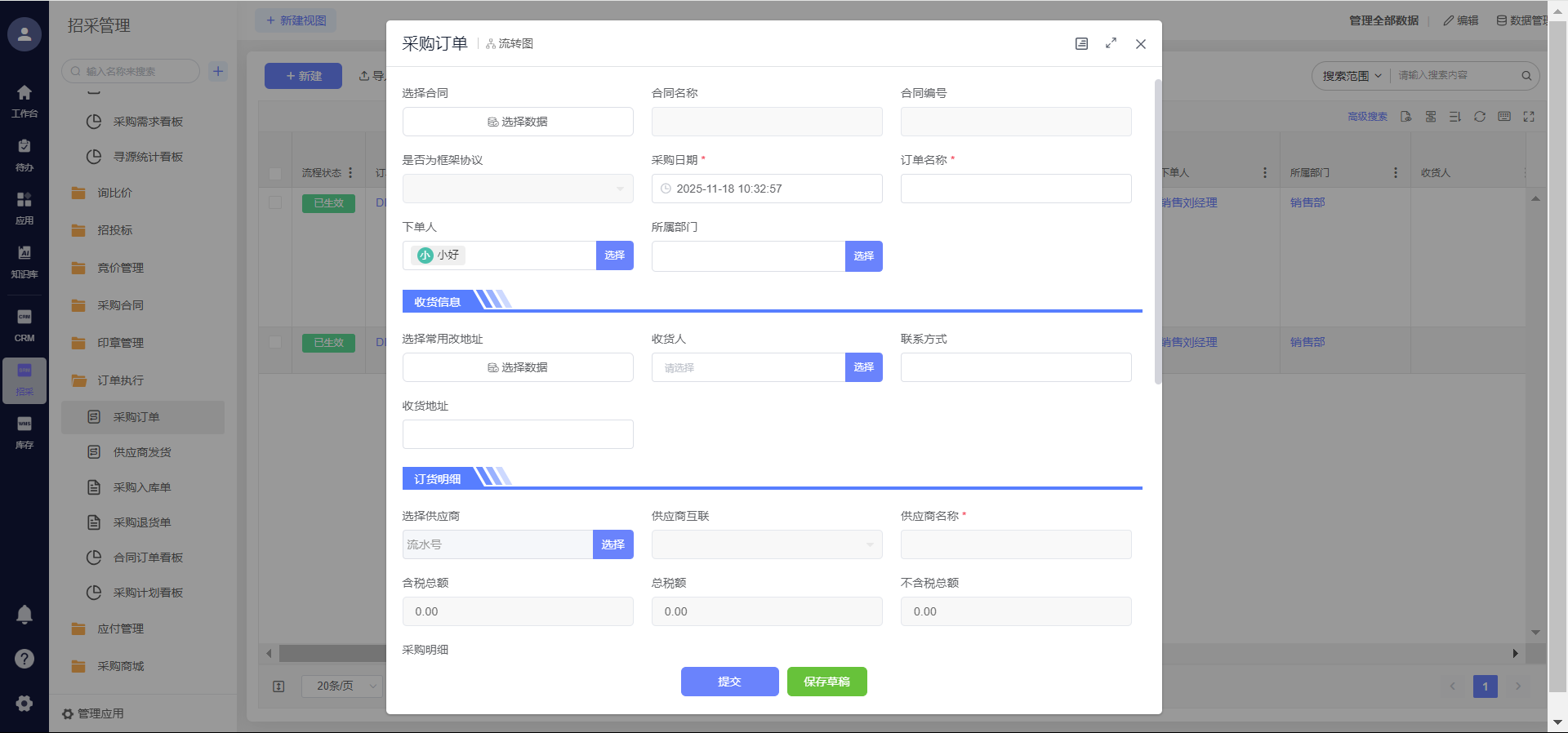Screen dimensions: 1568x733
Task: Select 供应商发货 in the left menu
Action: pos(142,452)
